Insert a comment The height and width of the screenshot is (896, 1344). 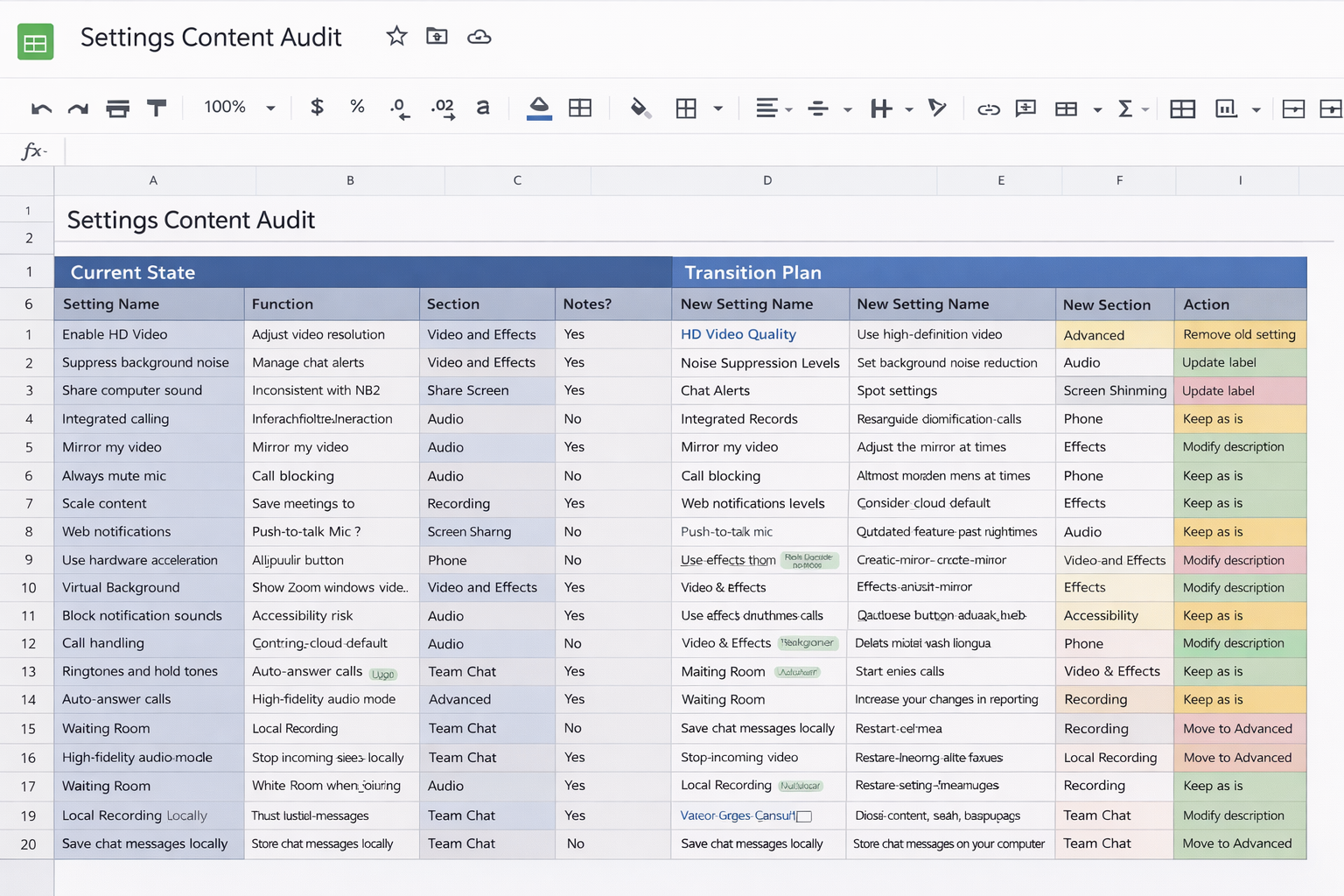point(1025,108)
